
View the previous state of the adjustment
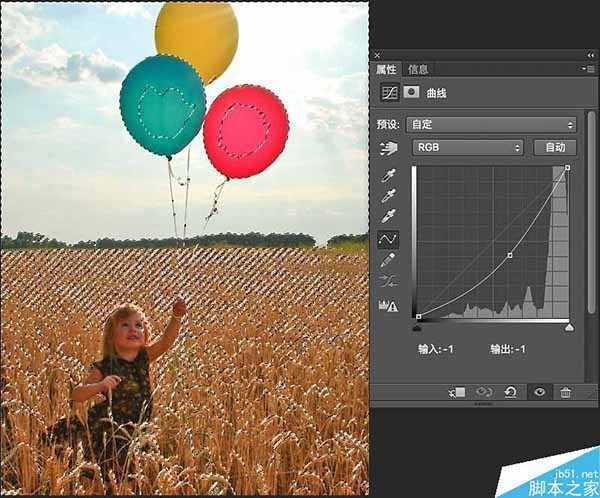484,392
